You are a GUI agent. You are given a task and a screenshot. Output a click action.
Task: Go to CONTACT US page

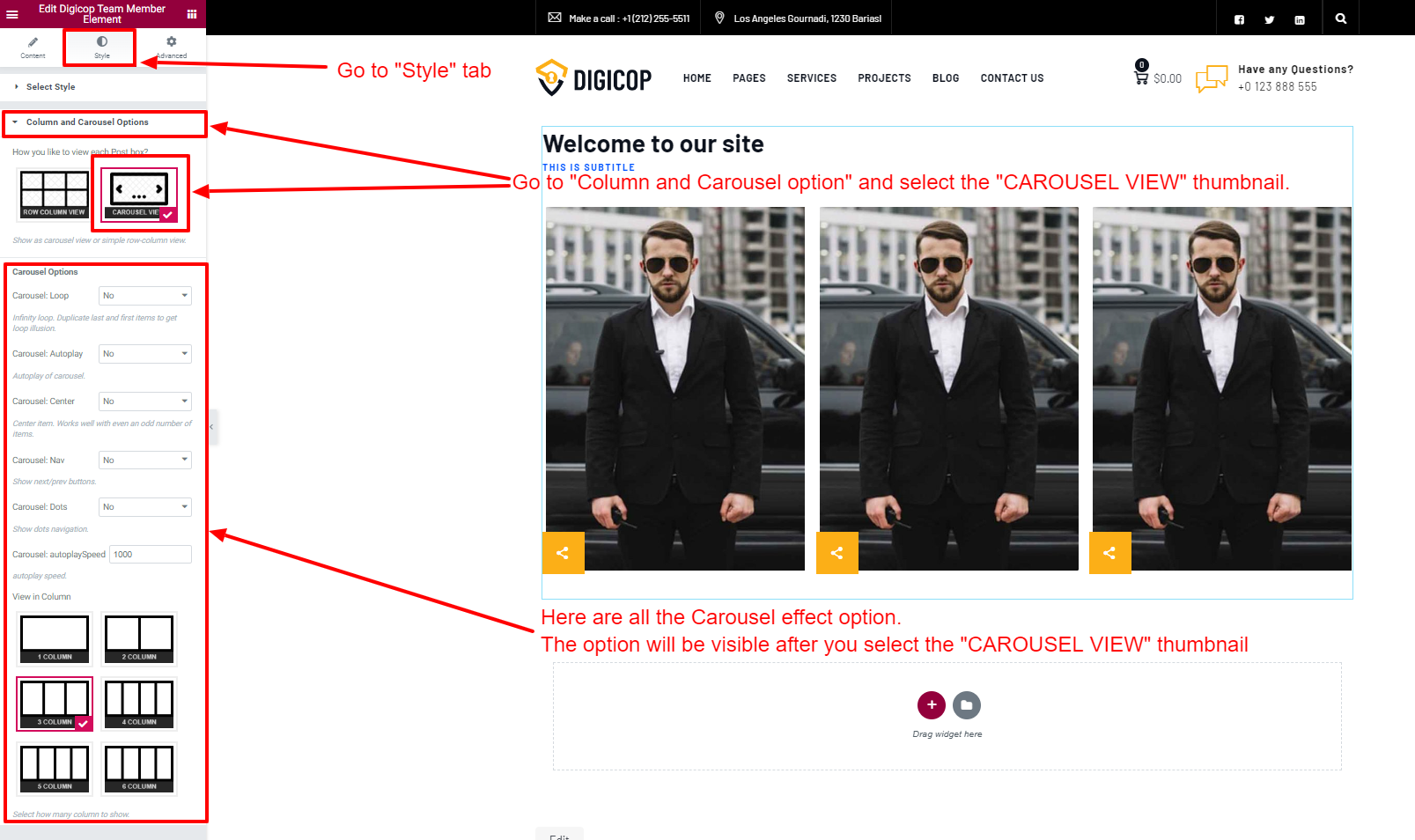(1012, 78)
